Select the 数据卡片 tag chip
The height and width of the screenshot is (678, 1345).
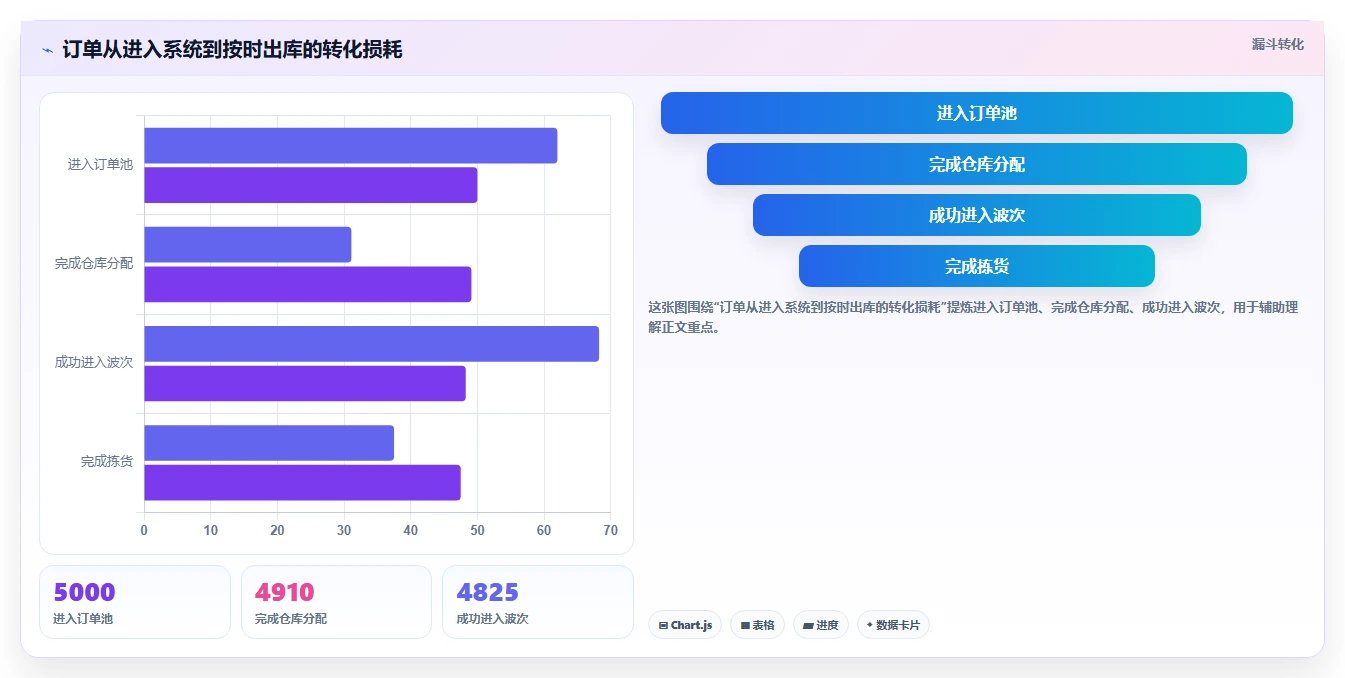(x=893, y=625)
